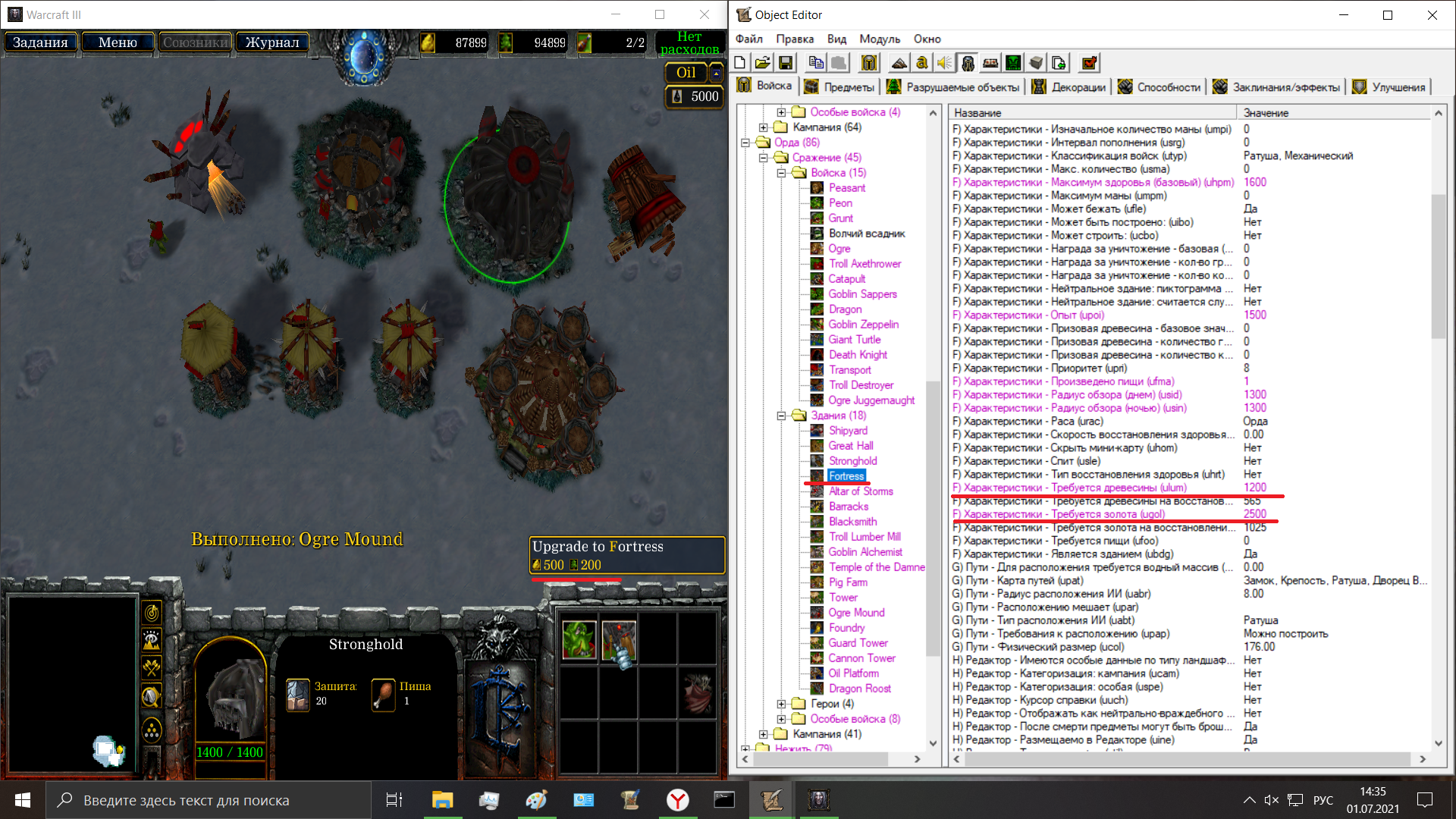The width and height of the screenshot is (1456, 819).
Task: Click the open folder toolbar icon
Action: (x=763, y=63)
